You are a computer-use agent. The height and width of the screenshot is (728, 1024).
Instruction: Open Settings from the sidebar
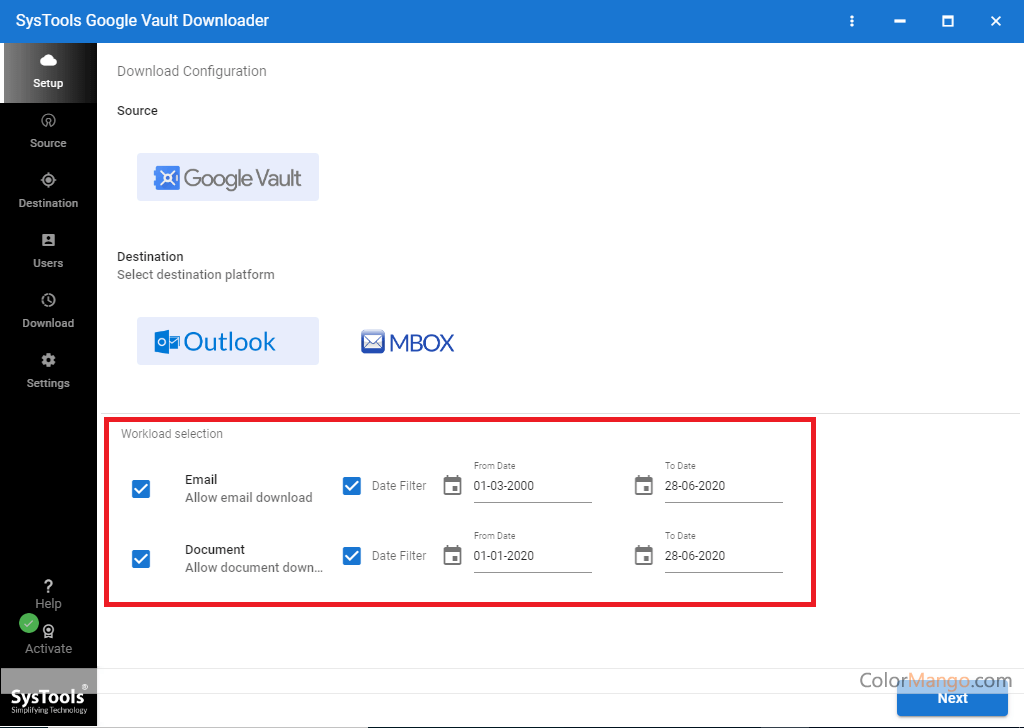pos(48,371)
